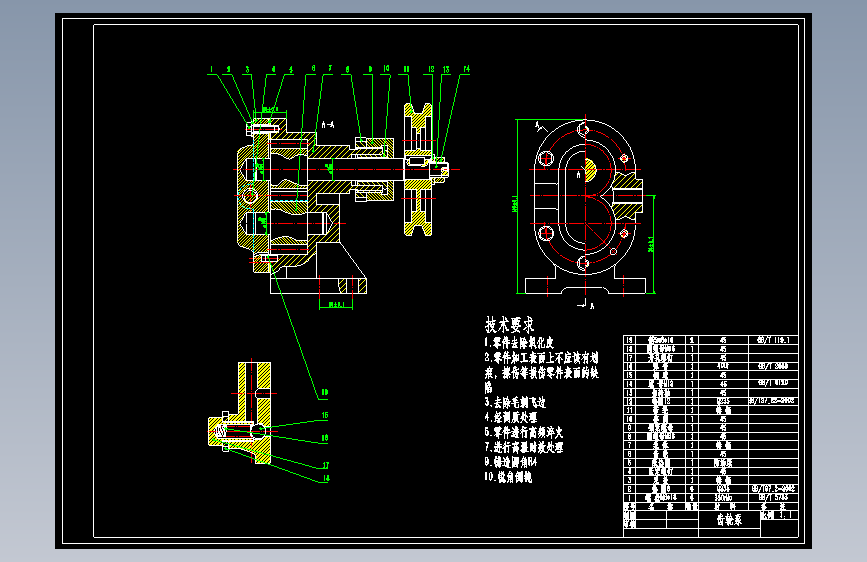The height and width of the screenshot is (562, 867).
Task: Click part balloon number 19 label
Action: click(x=325, y=392)
